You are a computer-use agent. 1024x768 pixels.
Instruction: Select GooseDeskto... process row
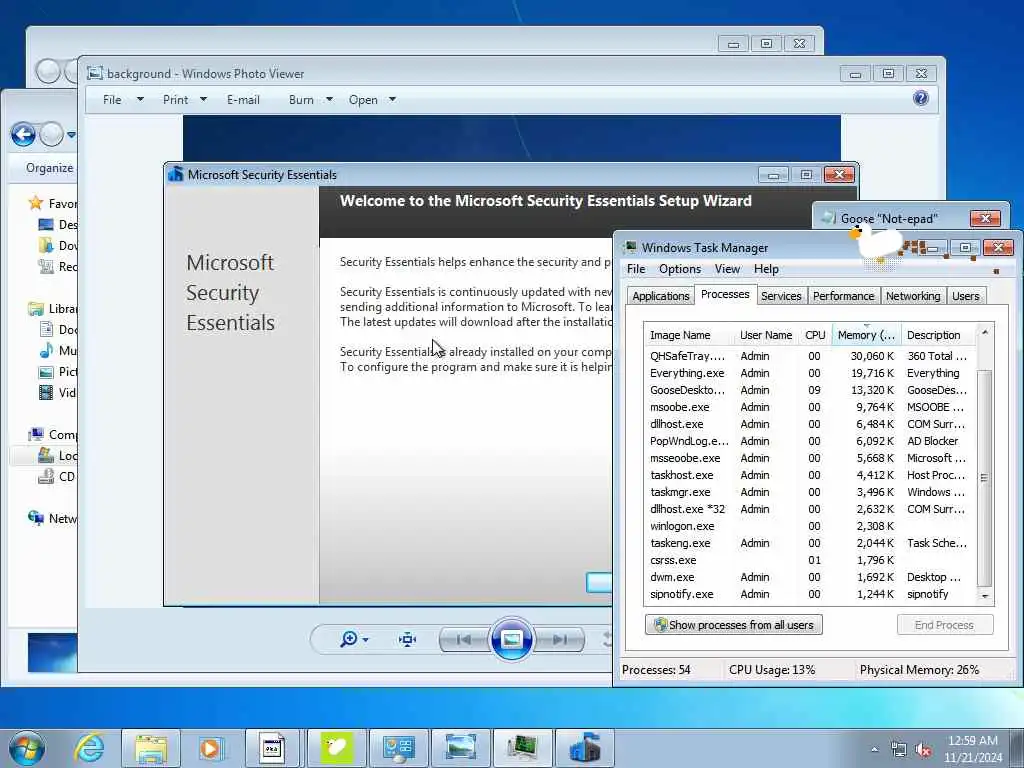tap(810, 390)
